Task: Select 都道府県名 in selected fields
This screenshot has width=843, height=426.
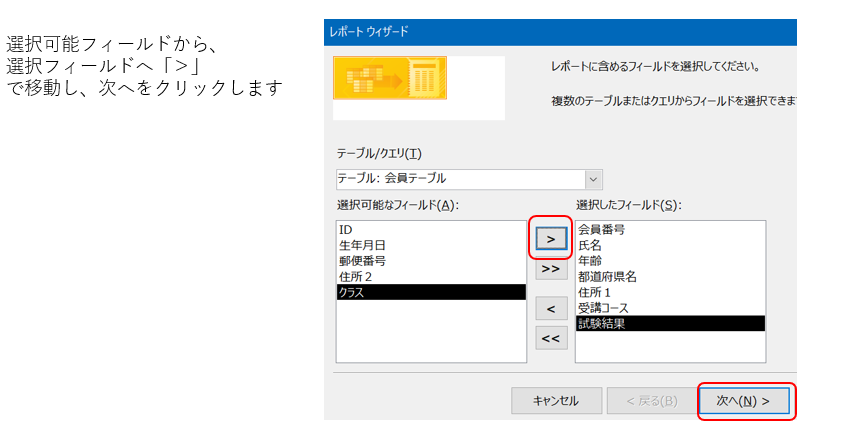Action: pos(607,276)
